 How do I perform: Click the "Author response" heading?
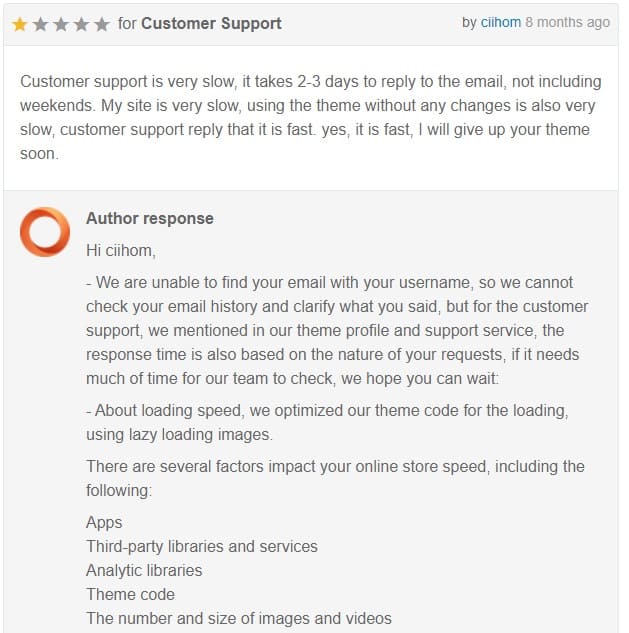coord(150,218)
